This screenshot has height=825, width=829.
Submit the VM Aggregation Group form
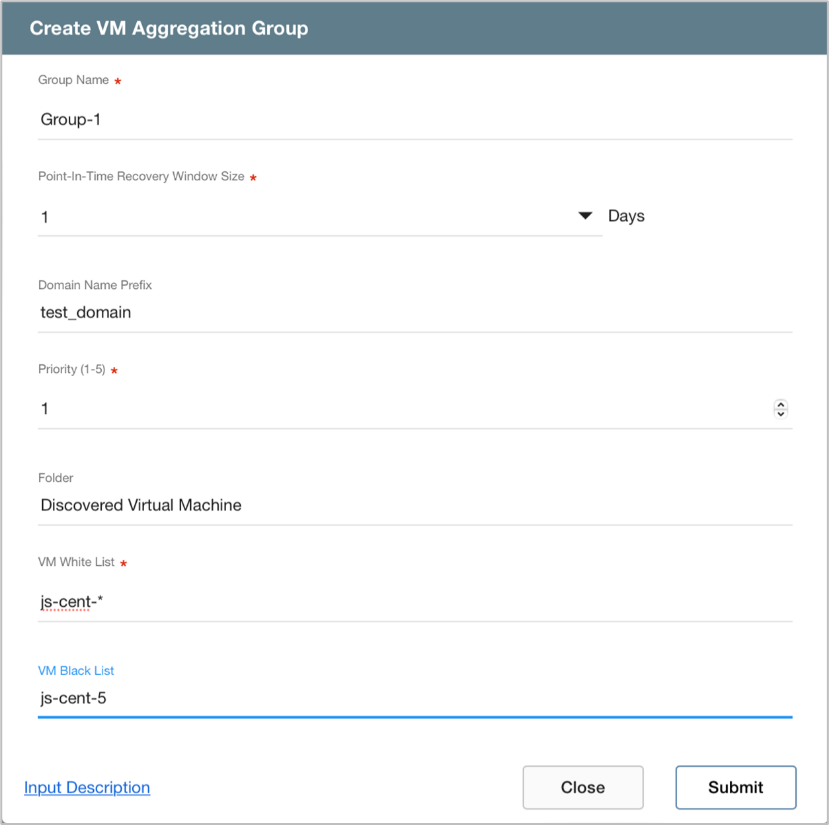click(735, 787)
